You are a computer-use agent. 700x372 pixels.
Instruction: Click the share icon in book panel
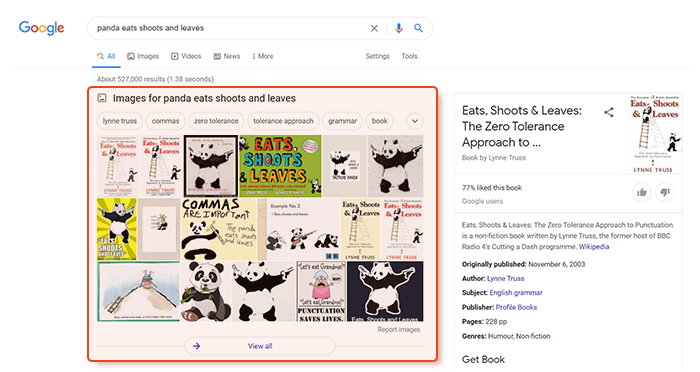(x=608, y=112)
